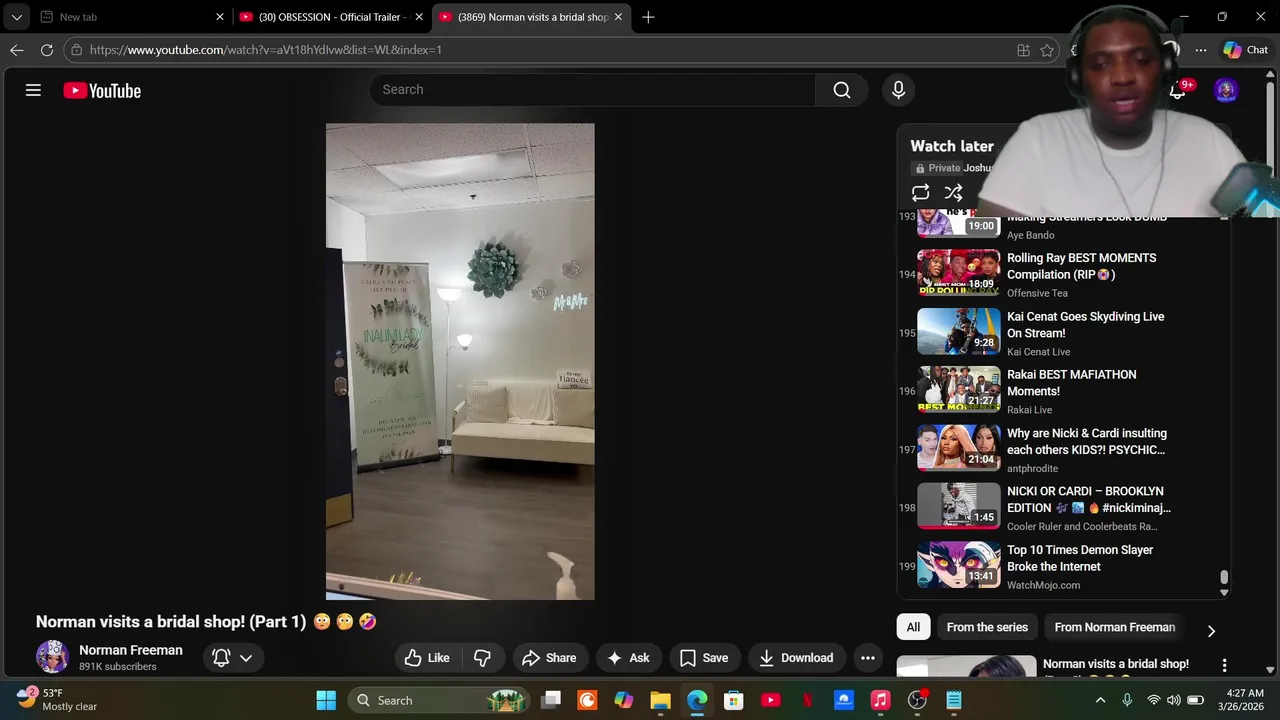The image size is (1280, 720).
Task: Click the YouTube search magnifier button
Action: [x=842, y=90]
